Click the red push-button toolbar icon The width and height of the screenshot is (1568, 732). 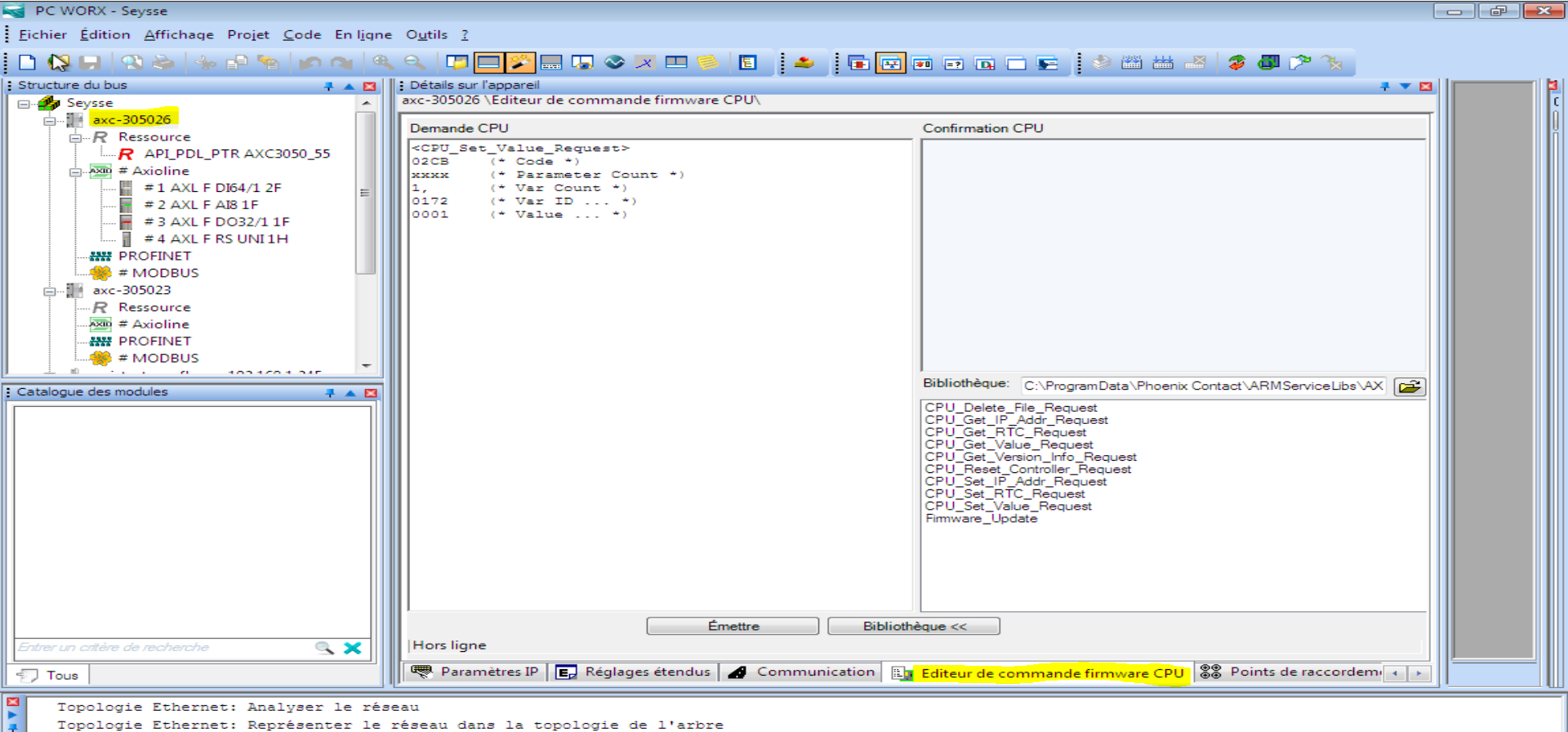pos(804,63)
